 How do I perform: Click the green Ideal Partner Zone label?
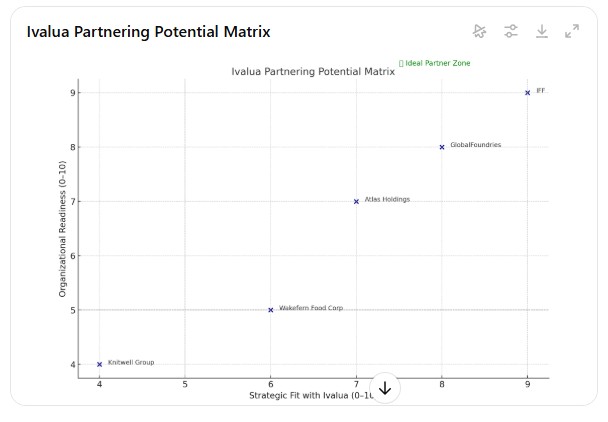coord(435,63)
